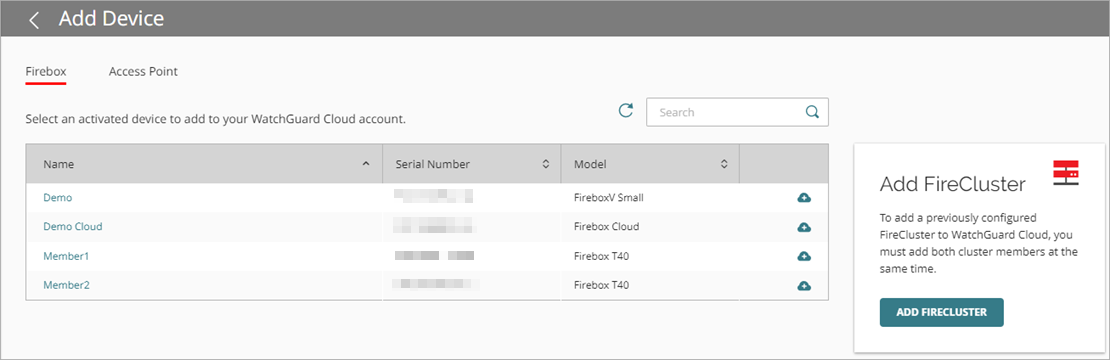The height and width of the screenshot is (360, 1110).
Task: Open the Demo Cloud device link
Action: click(x=73, y=226)
